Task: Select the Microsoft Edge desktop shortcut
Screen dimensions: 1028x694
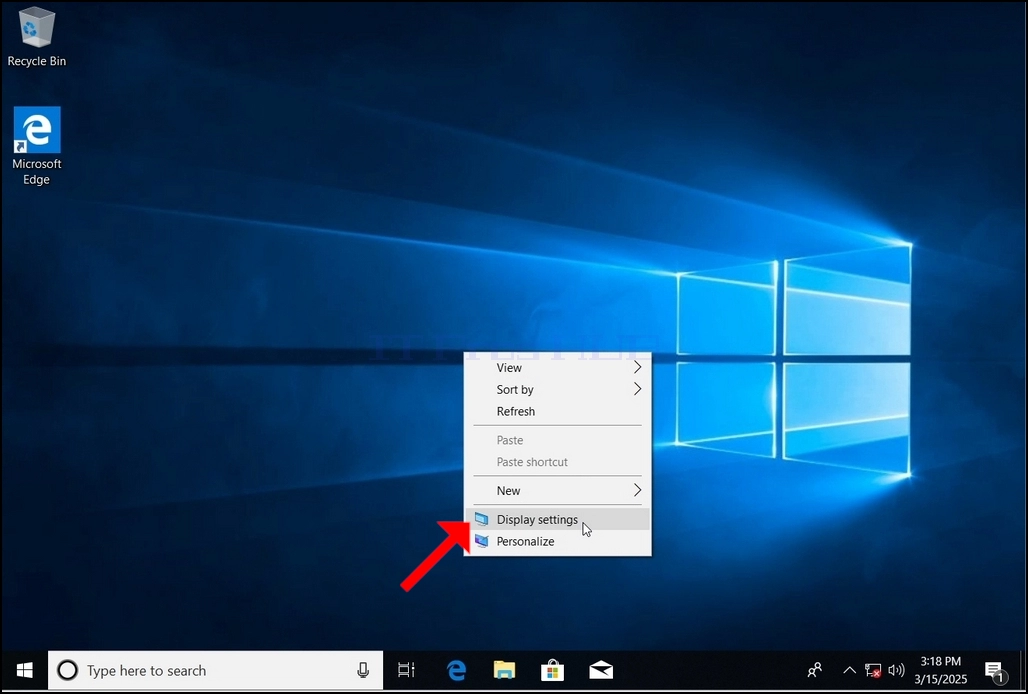Action: 37,145
